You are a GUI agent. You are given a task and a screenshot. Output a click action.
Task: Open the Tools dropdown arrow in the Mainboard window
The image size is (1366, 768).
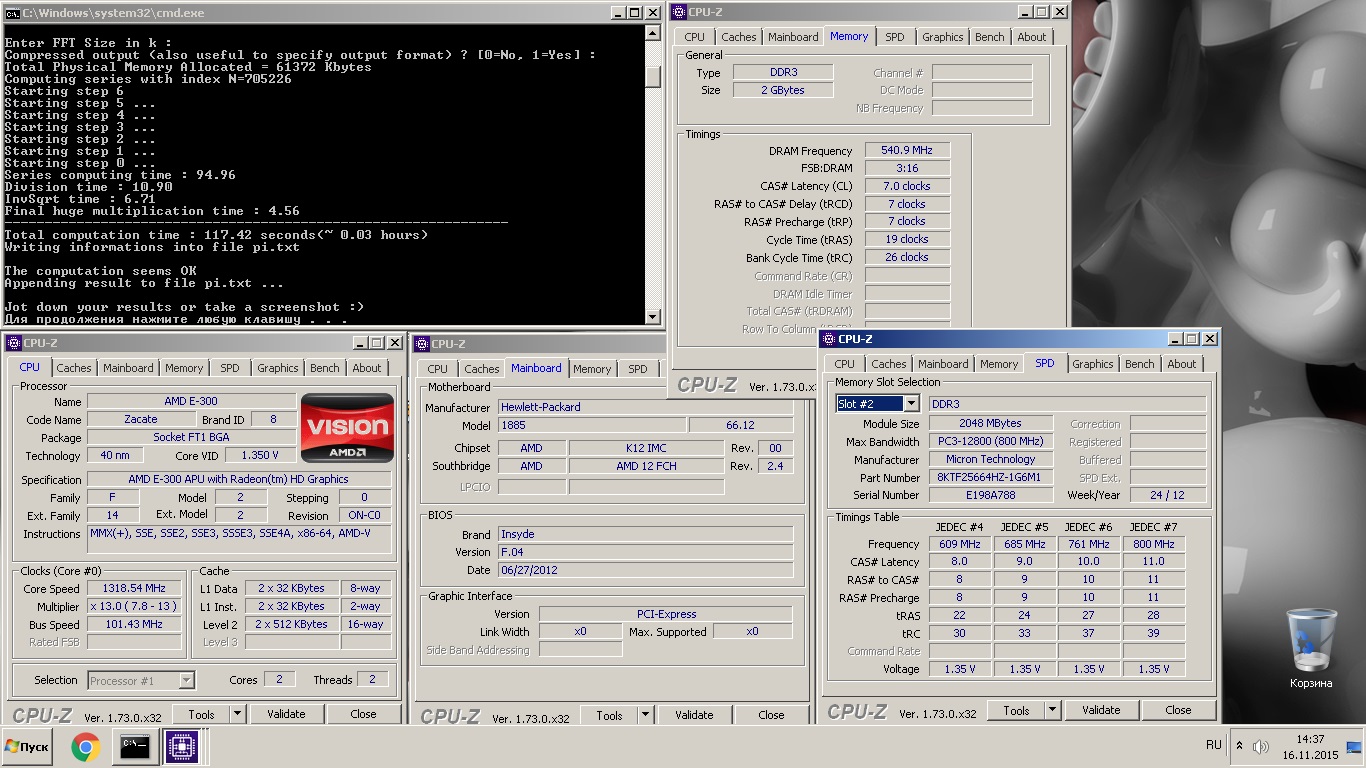pos(646,715)
